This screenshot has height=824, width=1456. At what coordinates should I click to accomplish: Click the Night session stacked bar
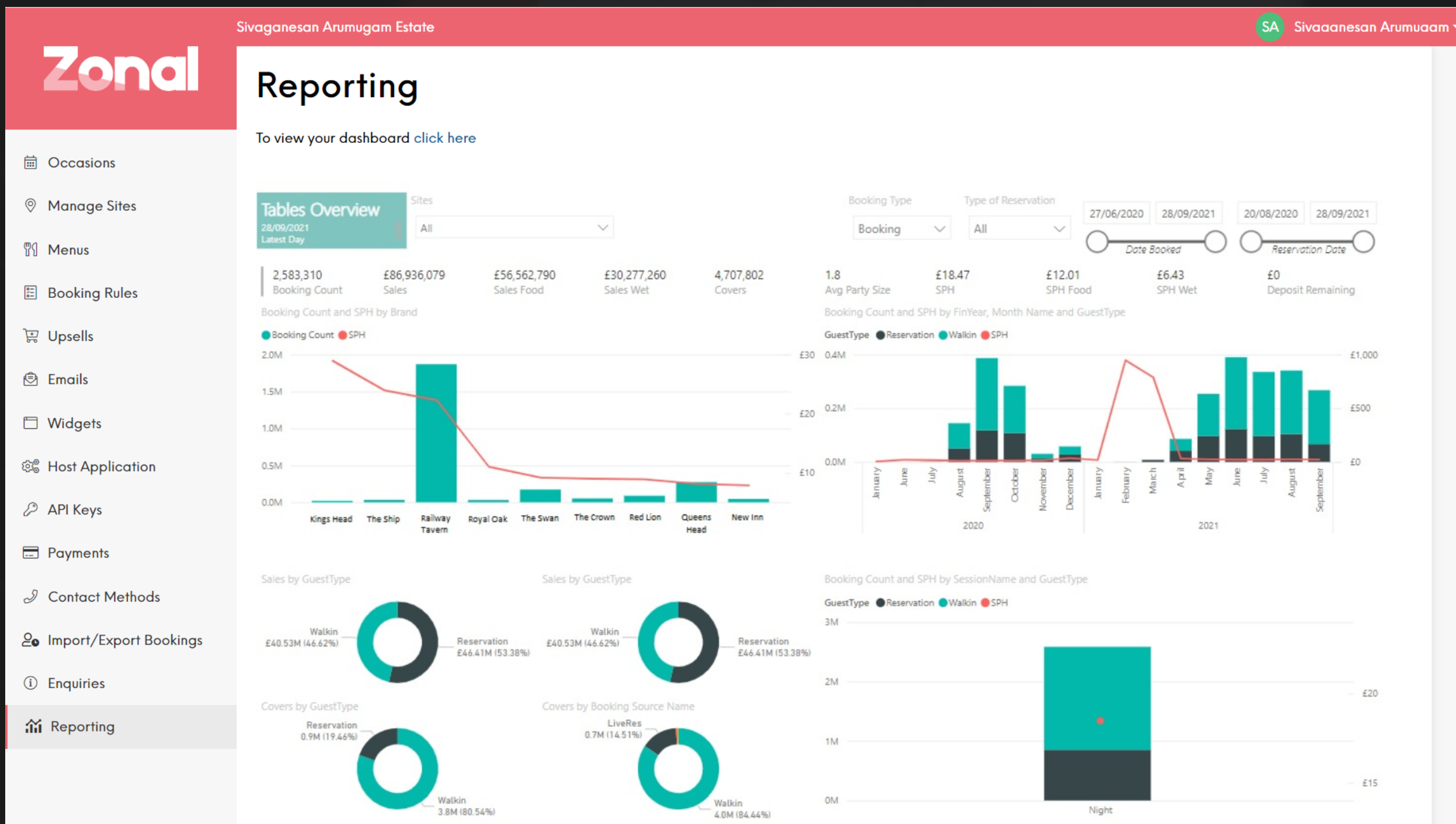(1097, 723)
